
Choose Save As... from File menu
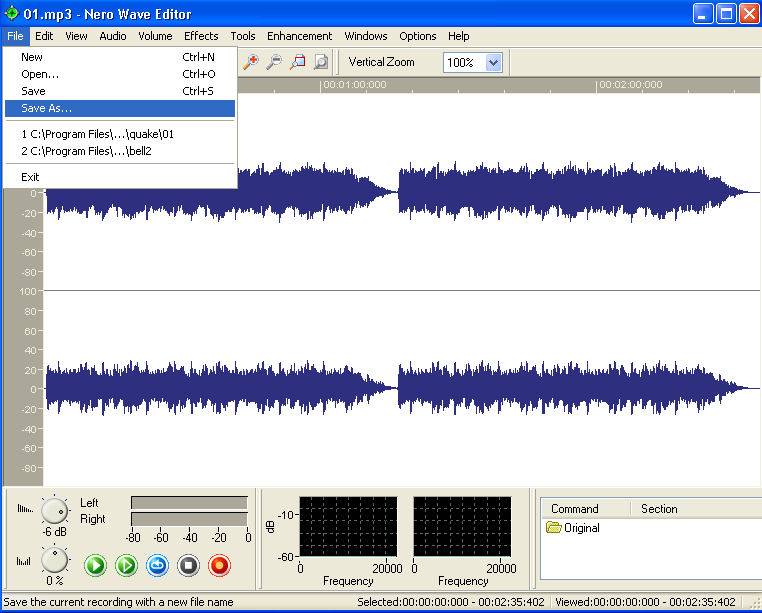(47, 108)
